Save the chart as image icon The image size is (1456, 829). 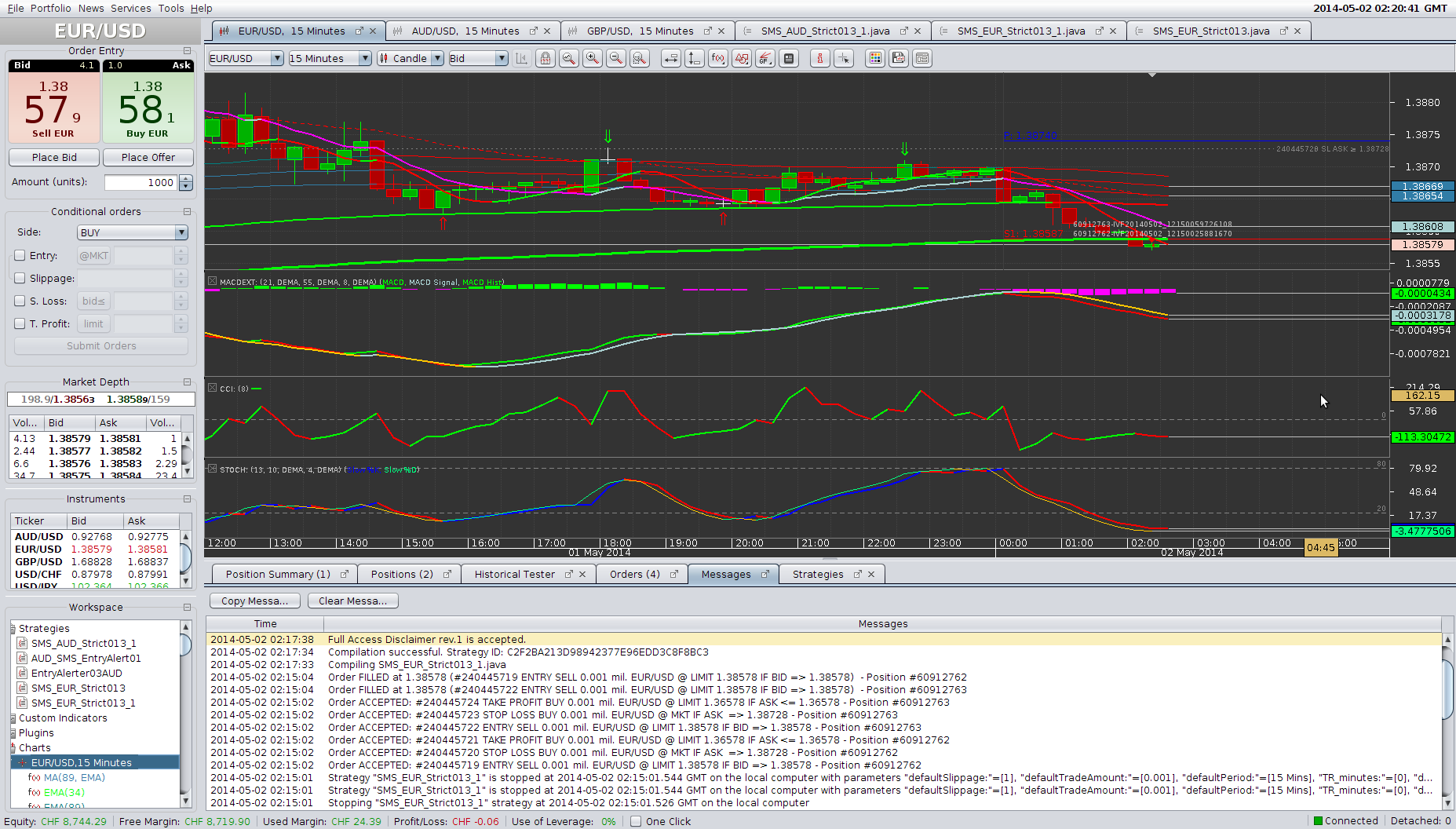(899, 58)
